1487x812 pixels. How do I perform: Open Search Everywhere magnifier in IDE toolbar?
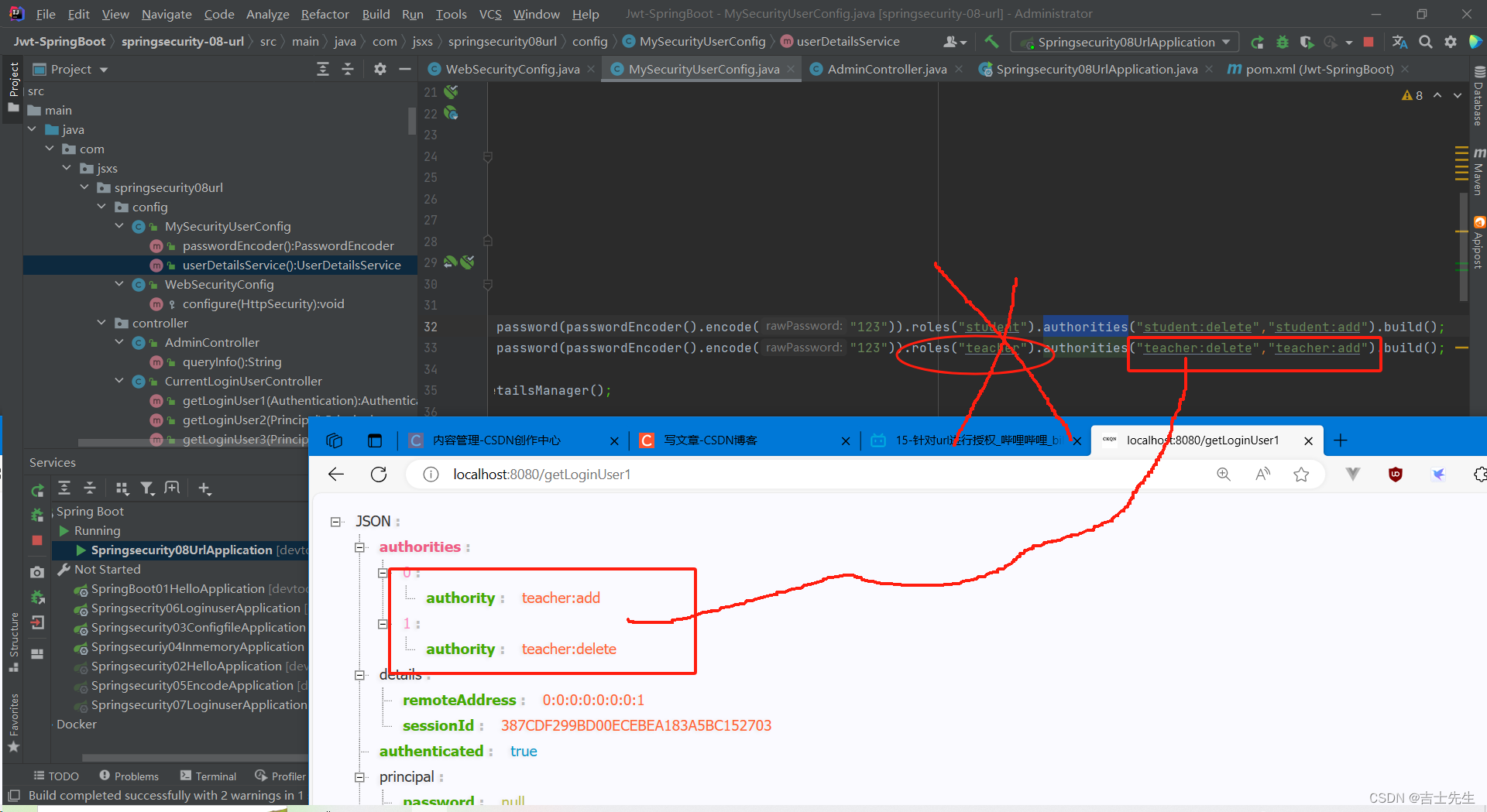pos(1425,42)
